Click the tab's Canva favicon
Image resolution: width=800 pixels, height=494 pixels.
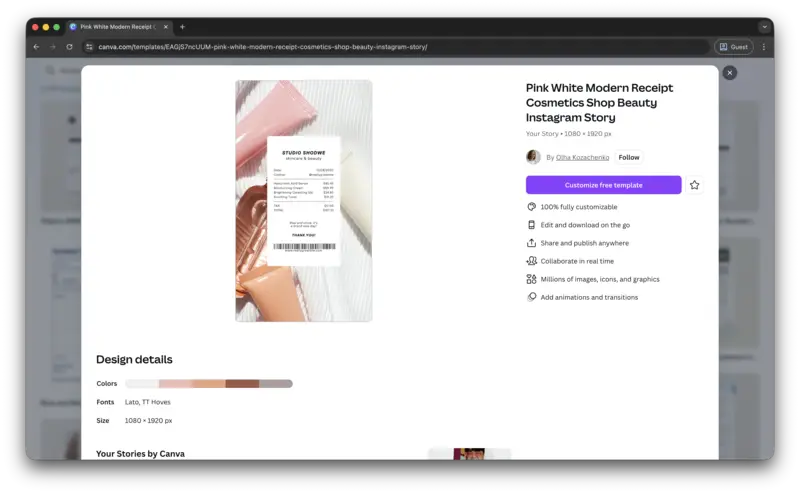pos(73,27)
